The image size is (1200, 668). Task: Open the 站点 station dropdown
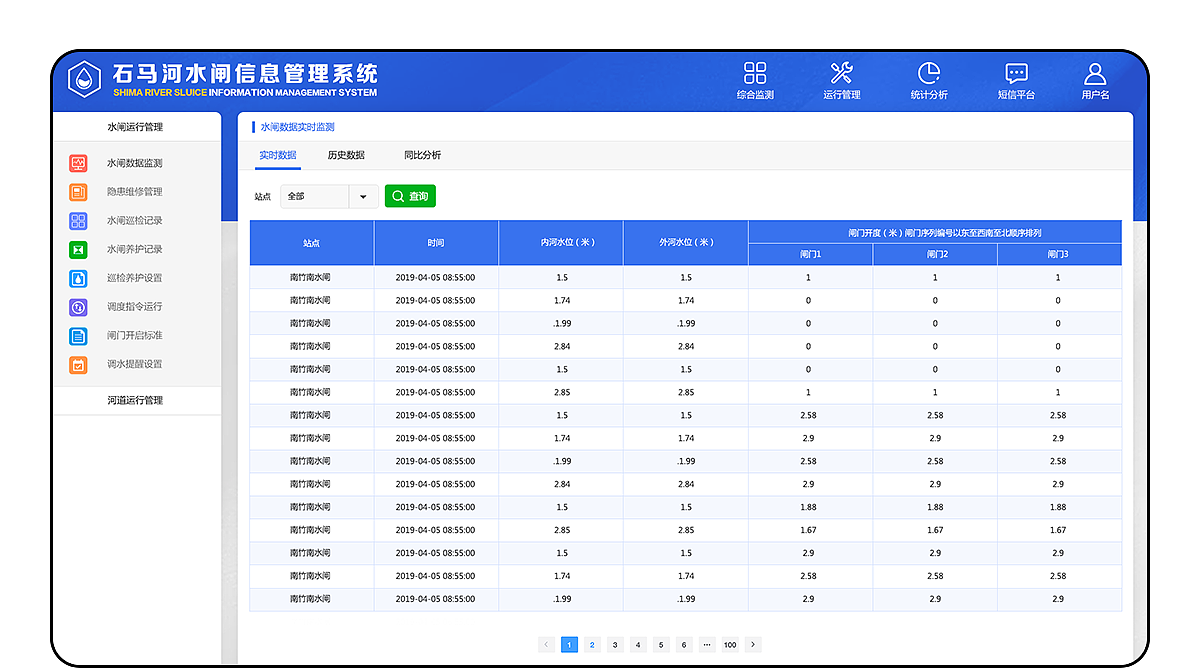click(x=330, y=196)
